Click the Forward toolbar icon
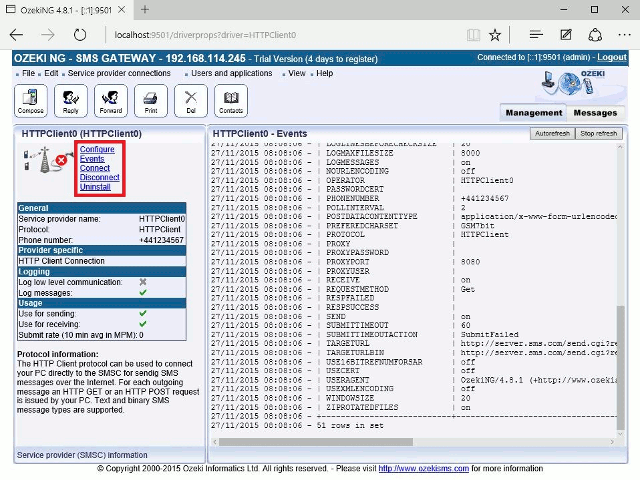 (x=111, y=101)
